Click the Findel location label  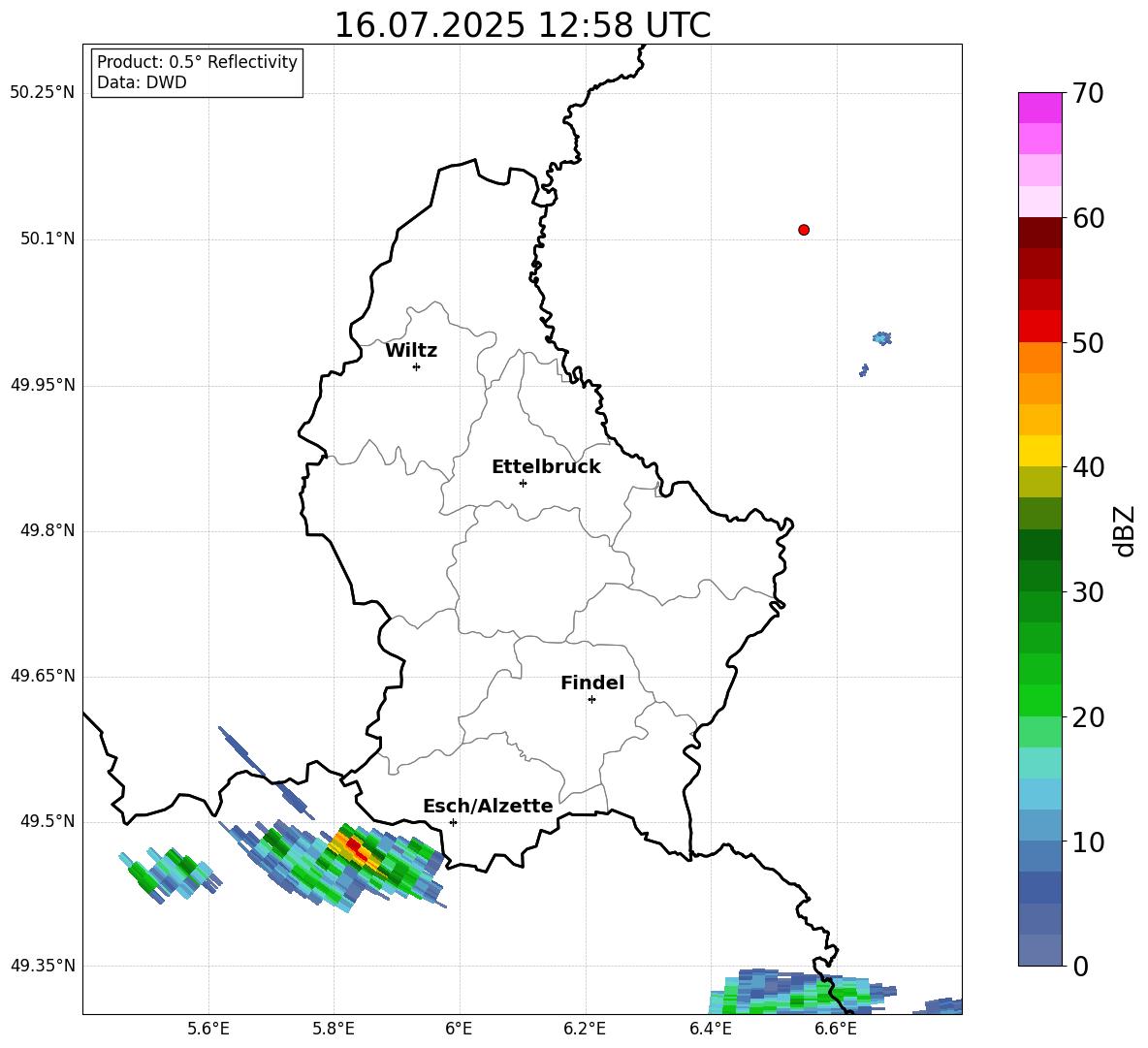click(592, 683)
